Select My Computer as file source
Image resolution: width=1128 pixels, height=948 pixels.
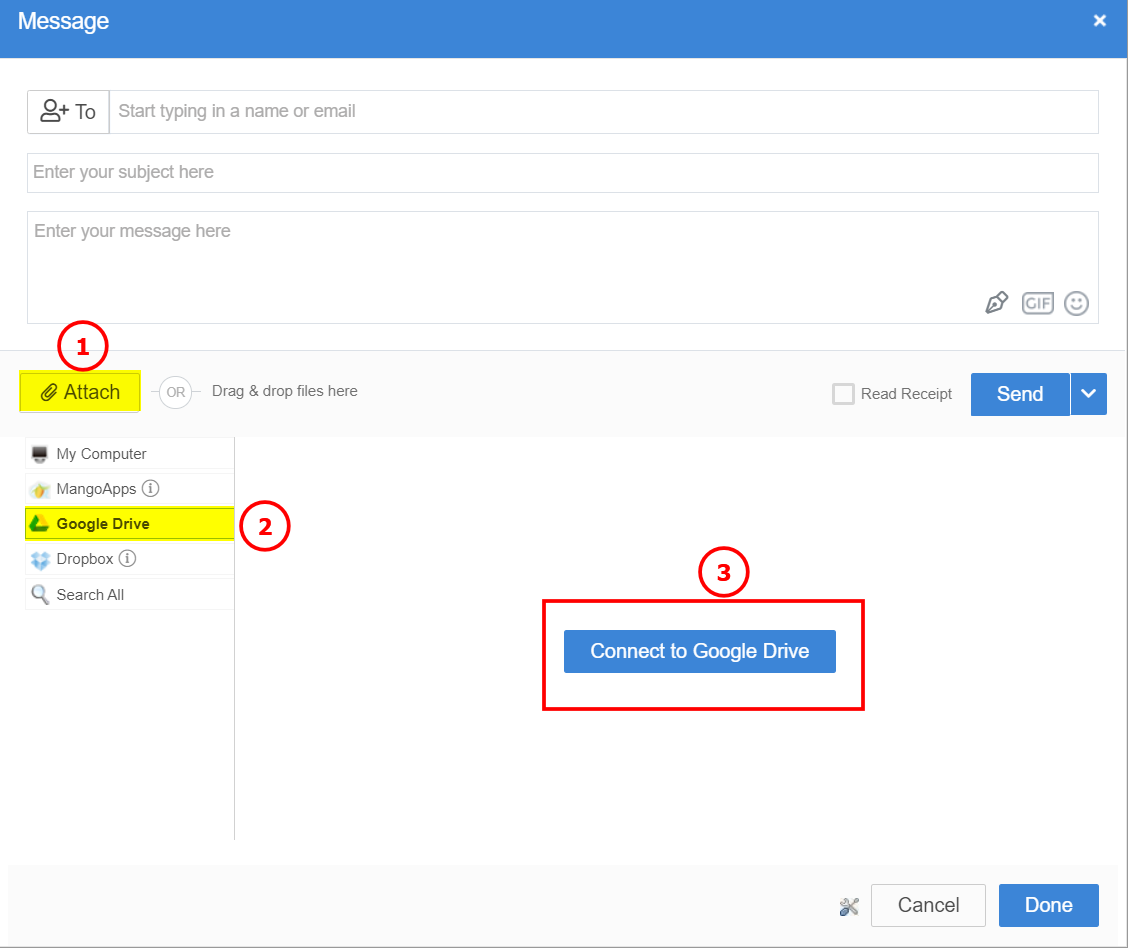tap(101, 454)
